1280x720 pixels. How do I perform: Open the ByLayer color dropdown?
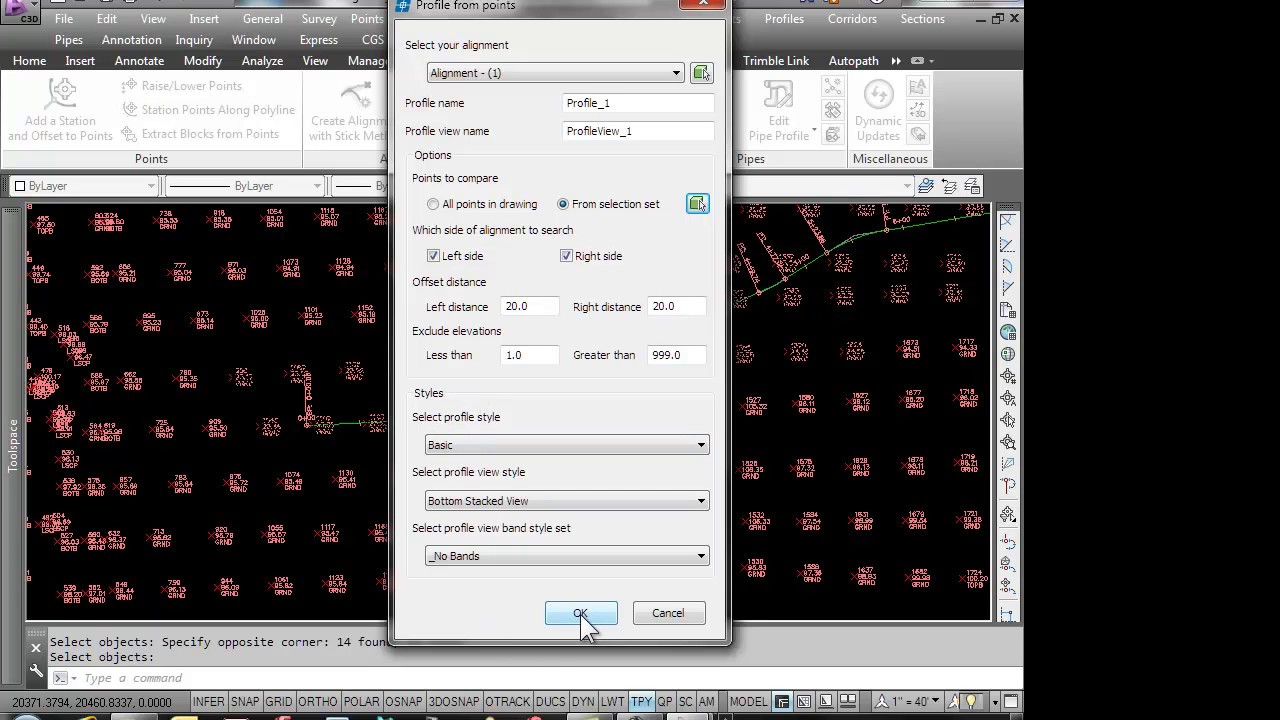[x=84, y=186]
